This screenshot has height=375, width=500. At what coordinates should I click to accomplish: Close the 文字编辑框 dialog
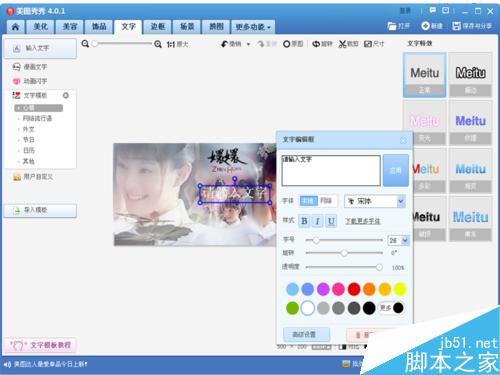403,140
